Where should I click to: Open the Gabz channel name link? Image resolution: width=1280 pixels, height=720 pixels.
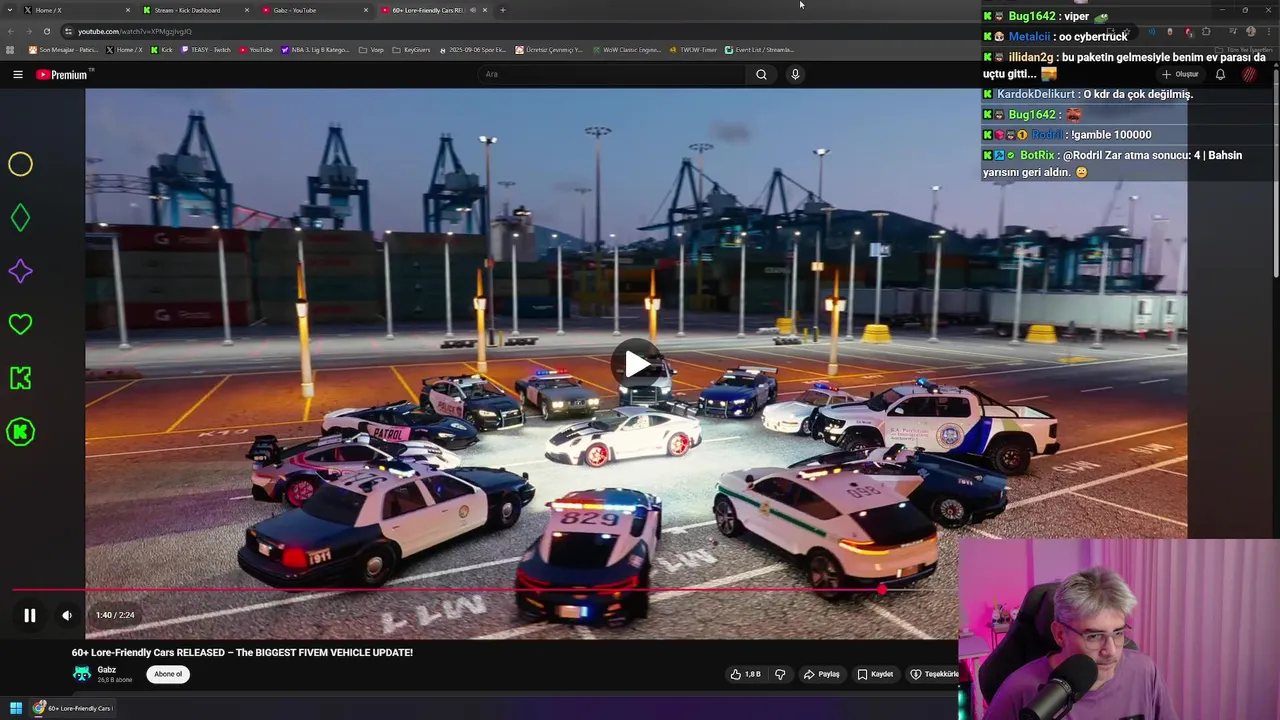click(x=107, y=670)
